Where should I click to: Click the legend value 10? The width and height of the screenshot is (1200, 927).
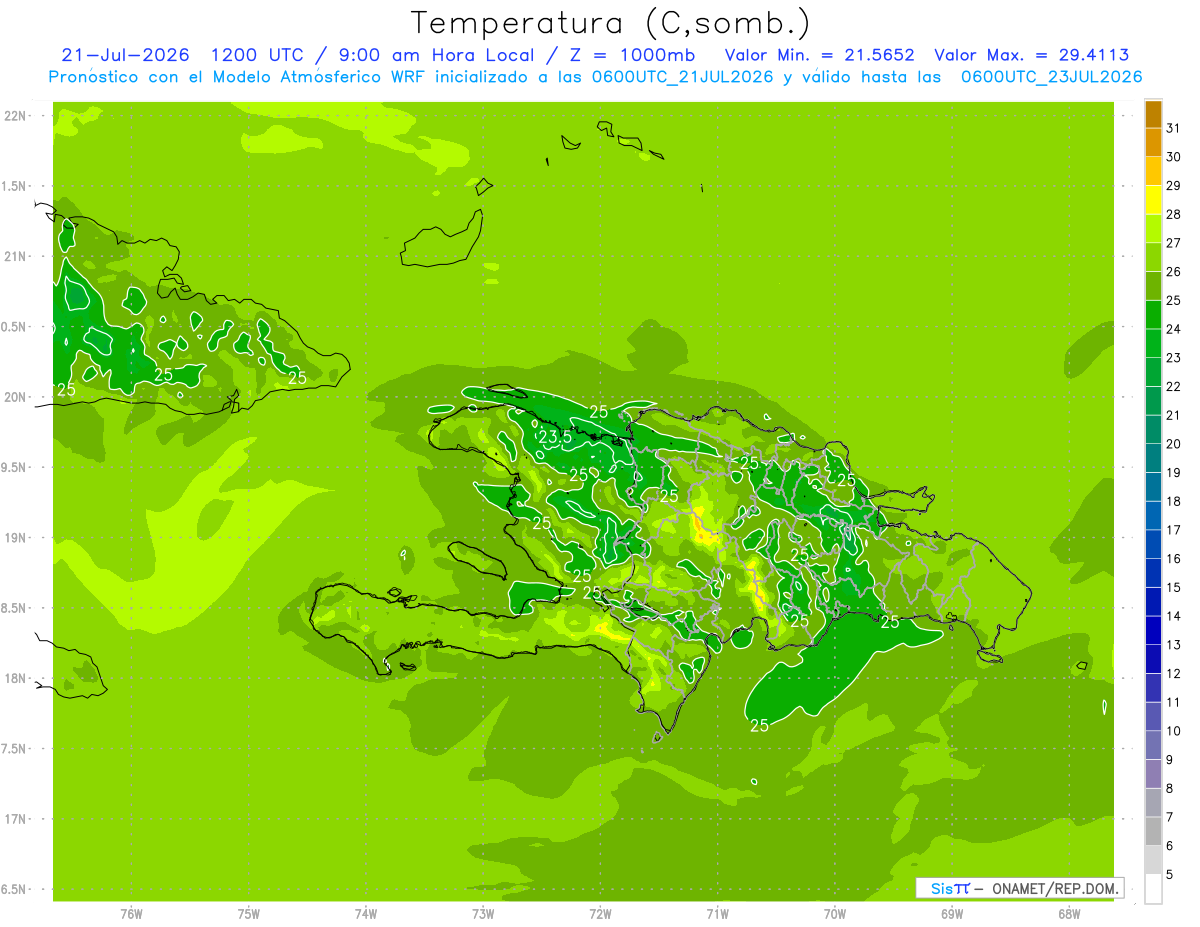tap(1173, 731)
